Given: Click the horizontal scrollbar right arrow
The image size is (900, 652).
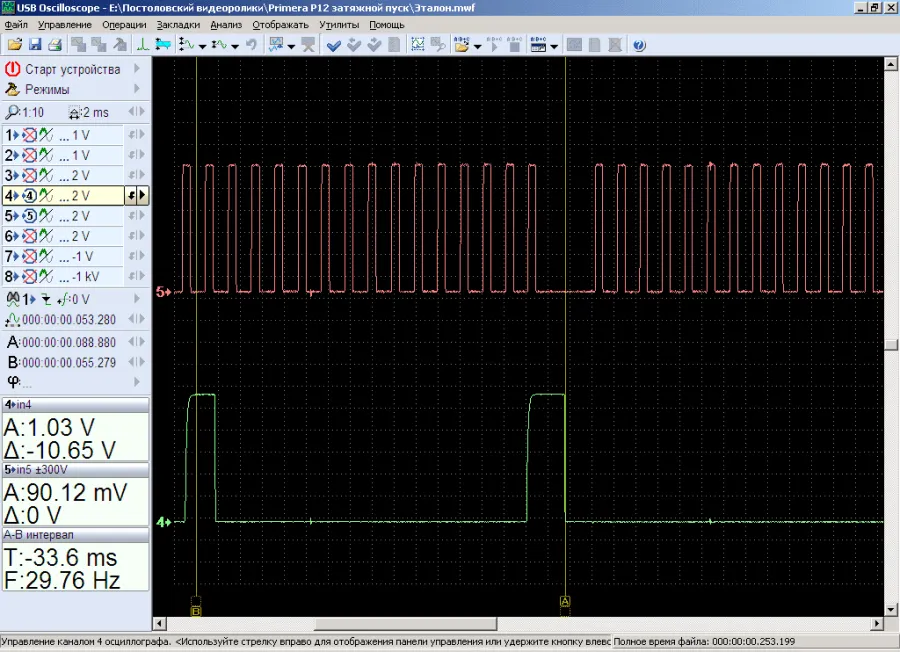Looking at the screenshot, I should pyautogui.click(x=876, y=623).
